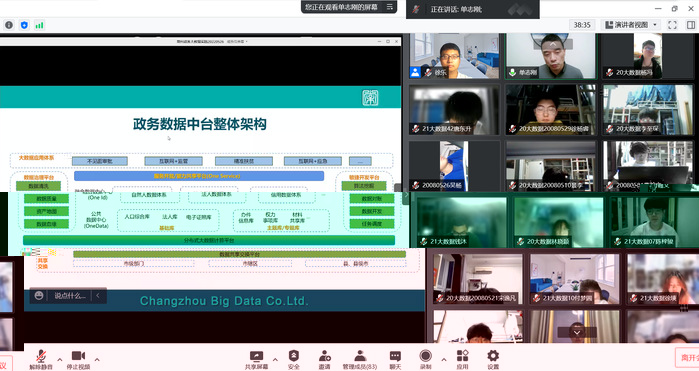Viewport: 699px width, 371px height.
Task: Stop the camera video (停止视频)
Action: (78, 359)
